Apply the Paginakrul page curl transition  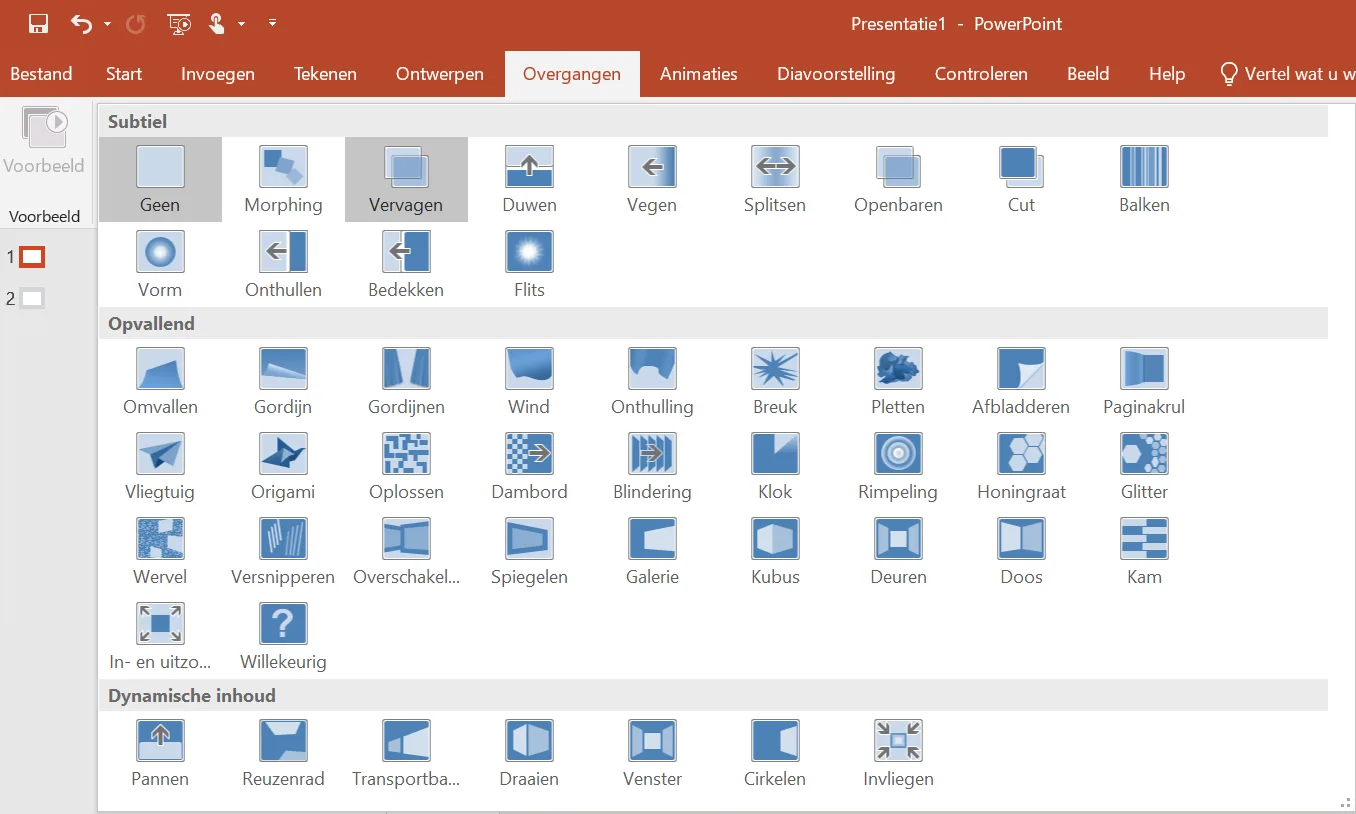1144,381
